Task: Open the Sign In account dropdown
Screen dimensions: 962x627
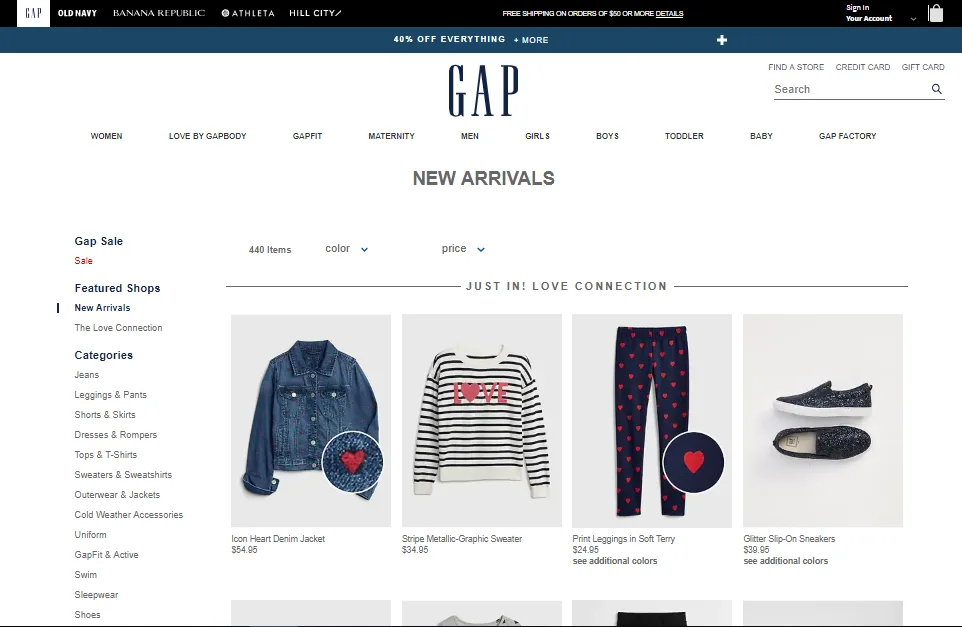Action: tap(880, 13)
